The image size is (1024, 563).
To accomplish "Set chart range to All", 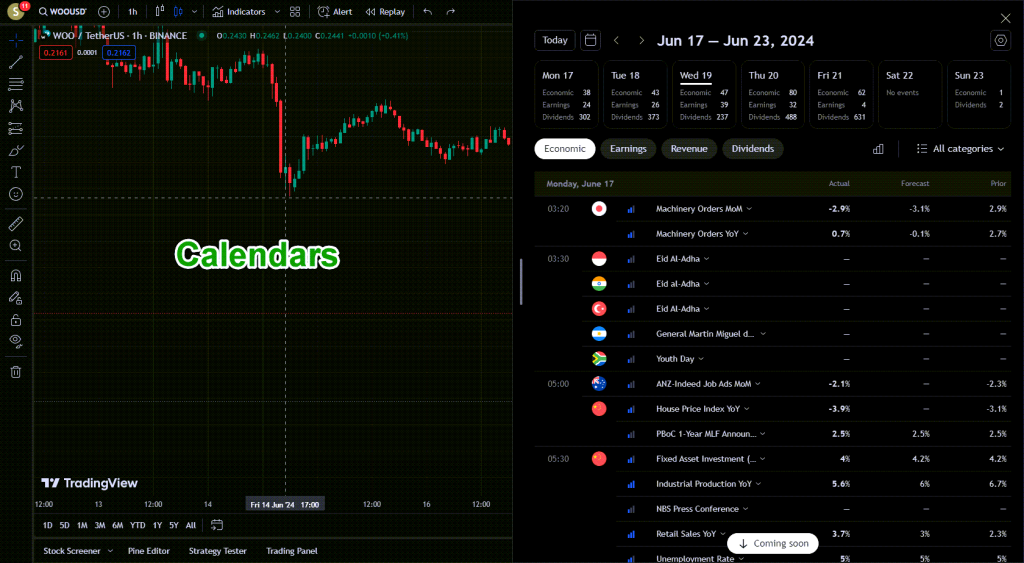I will (191, 525).
